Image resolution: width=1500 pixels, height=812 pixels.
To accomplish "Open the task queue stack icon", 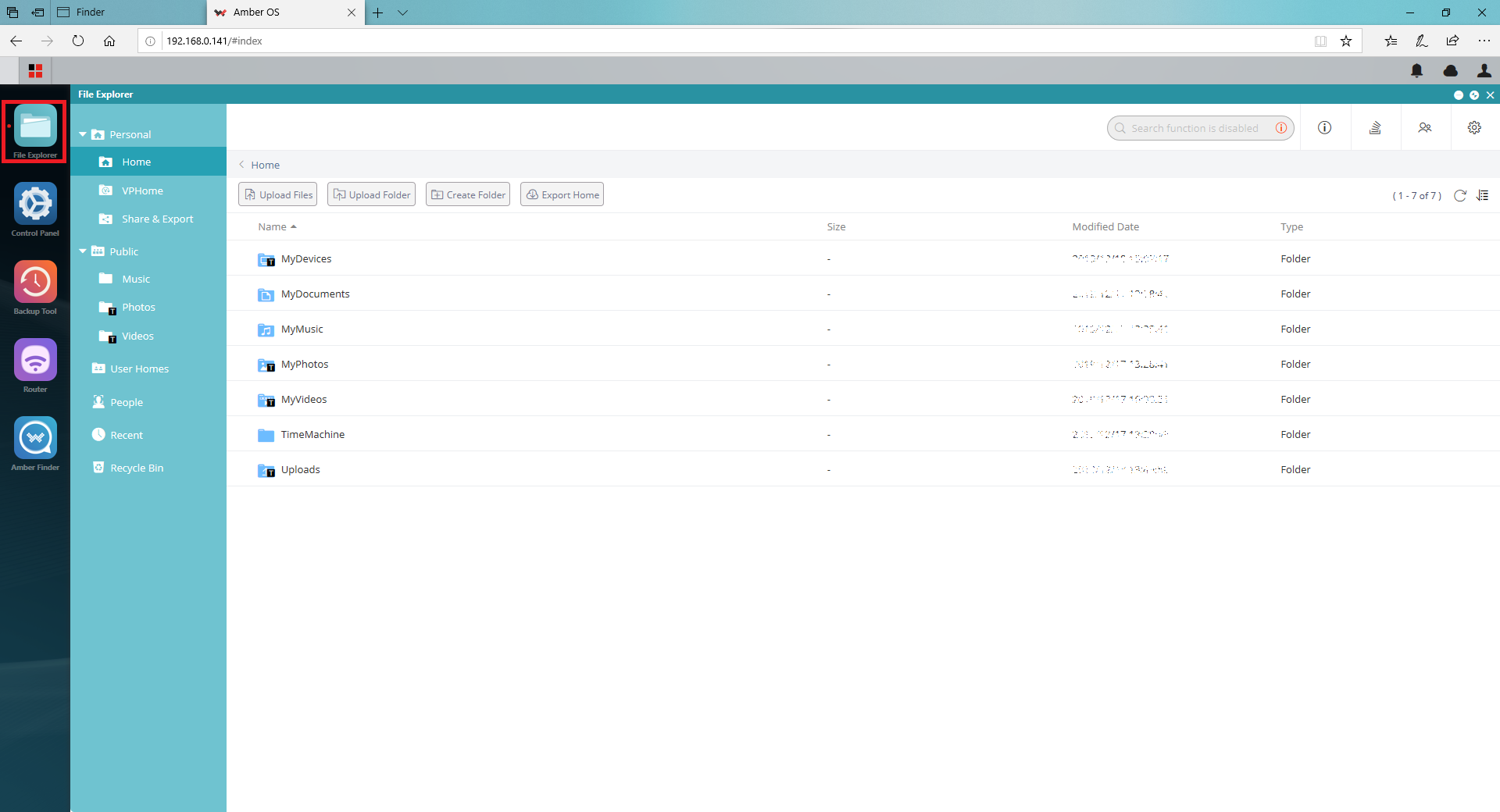I will coord(1375,127).
